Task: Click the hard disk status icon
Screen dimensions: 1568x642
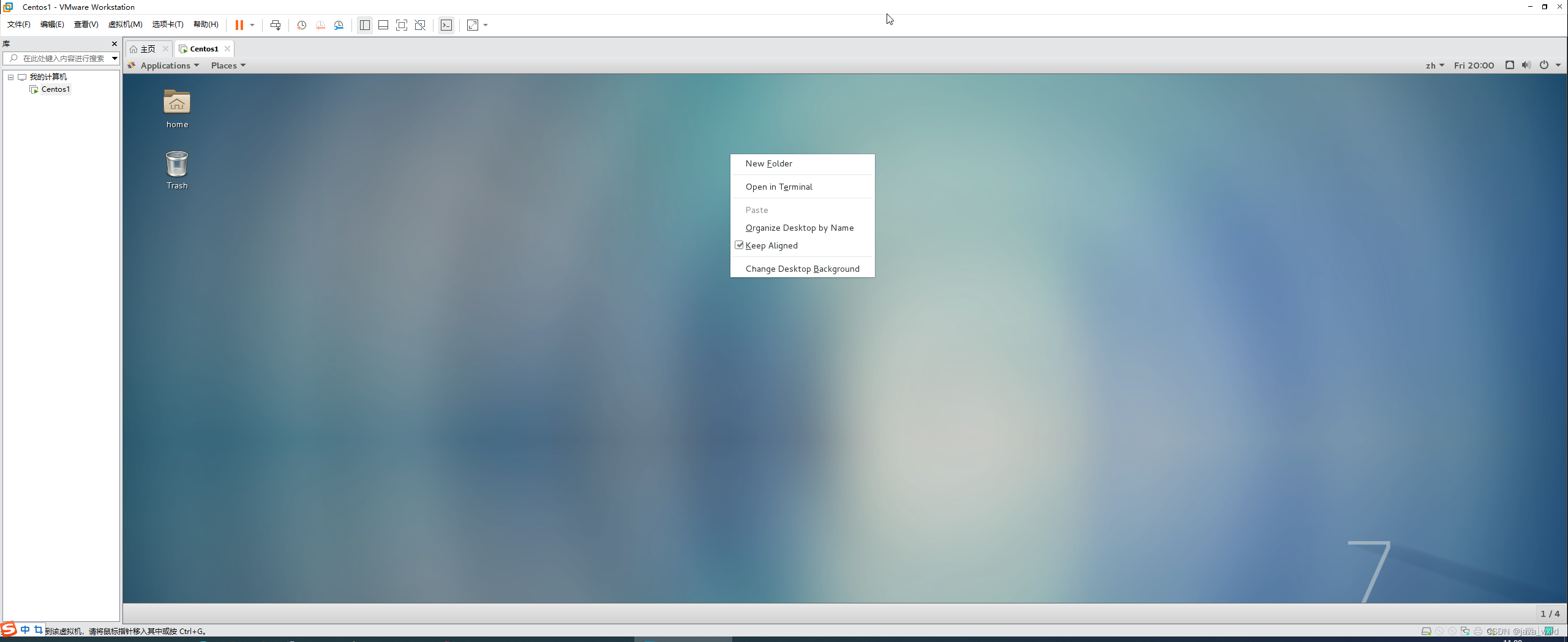Action: pos(1426,631)
